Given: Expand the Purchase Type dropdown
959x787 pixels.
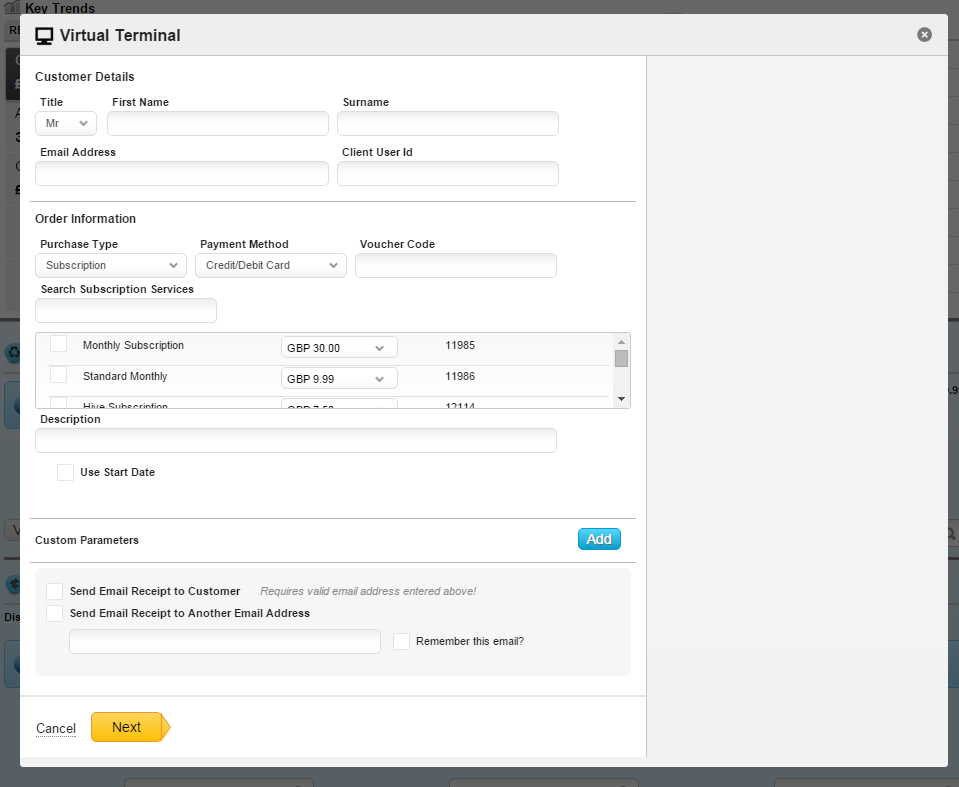Looking at the screenshot, I should (110, 265).
